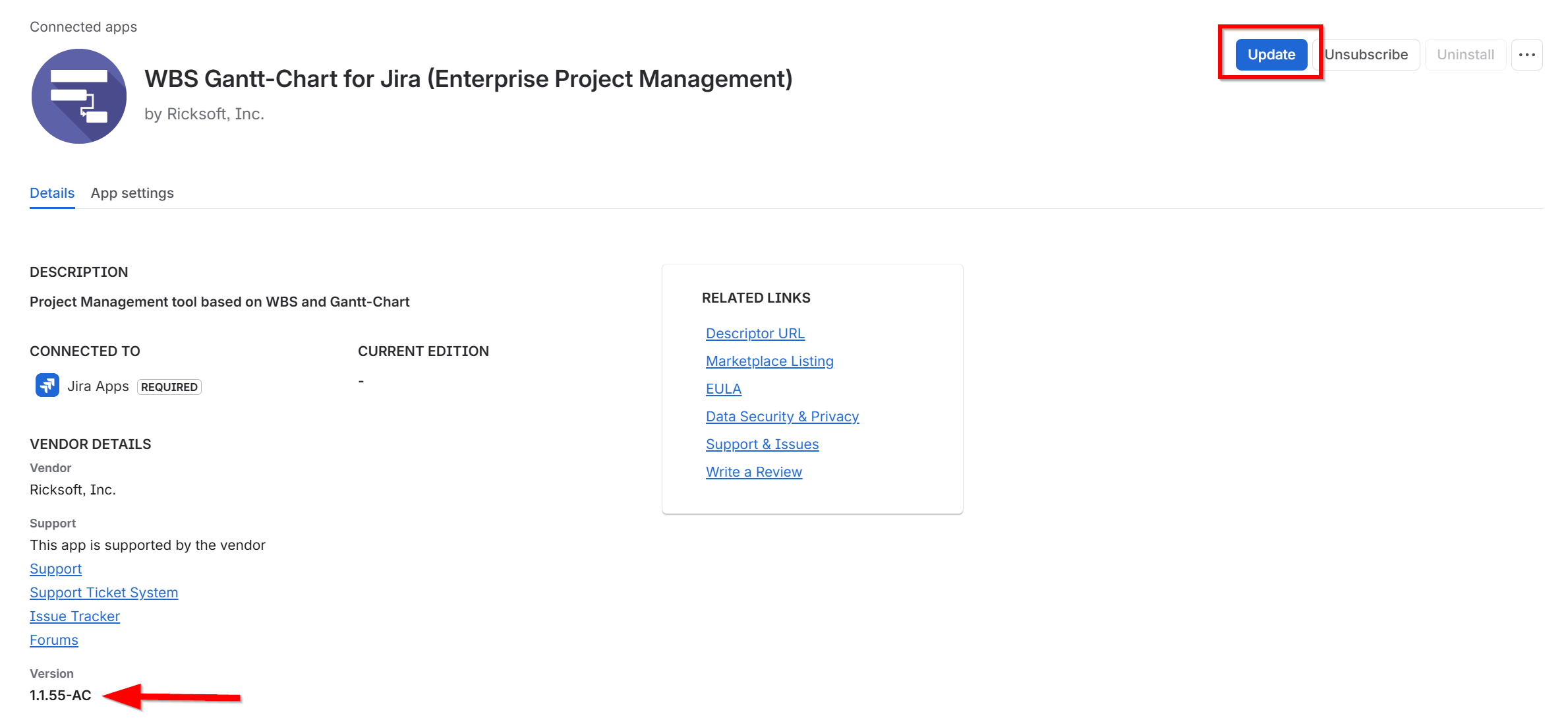Click the CURRENT EDITION heading
This screenshot has width=1568, height=718.
point(423,351)
